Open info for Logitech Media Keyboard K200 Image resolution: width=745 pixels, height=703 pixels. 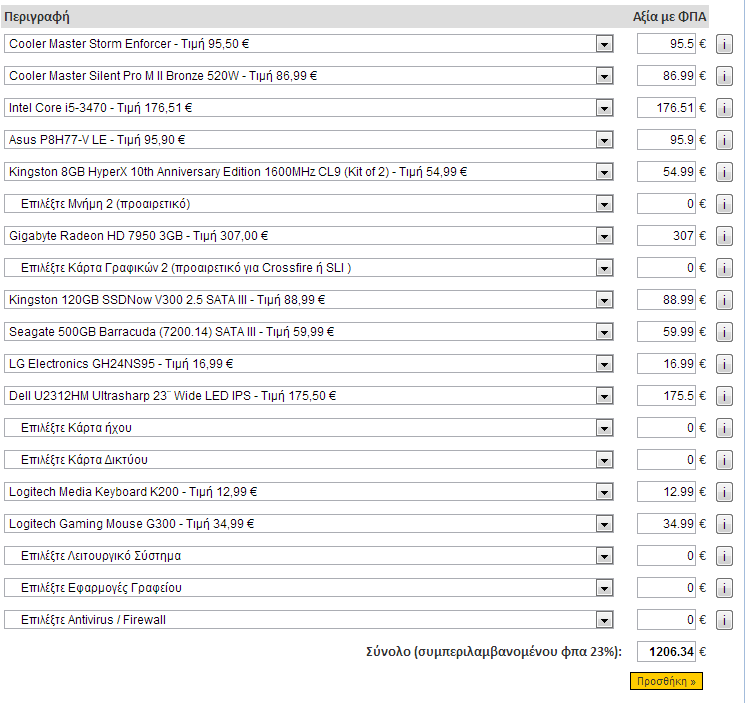coord(724,492)
